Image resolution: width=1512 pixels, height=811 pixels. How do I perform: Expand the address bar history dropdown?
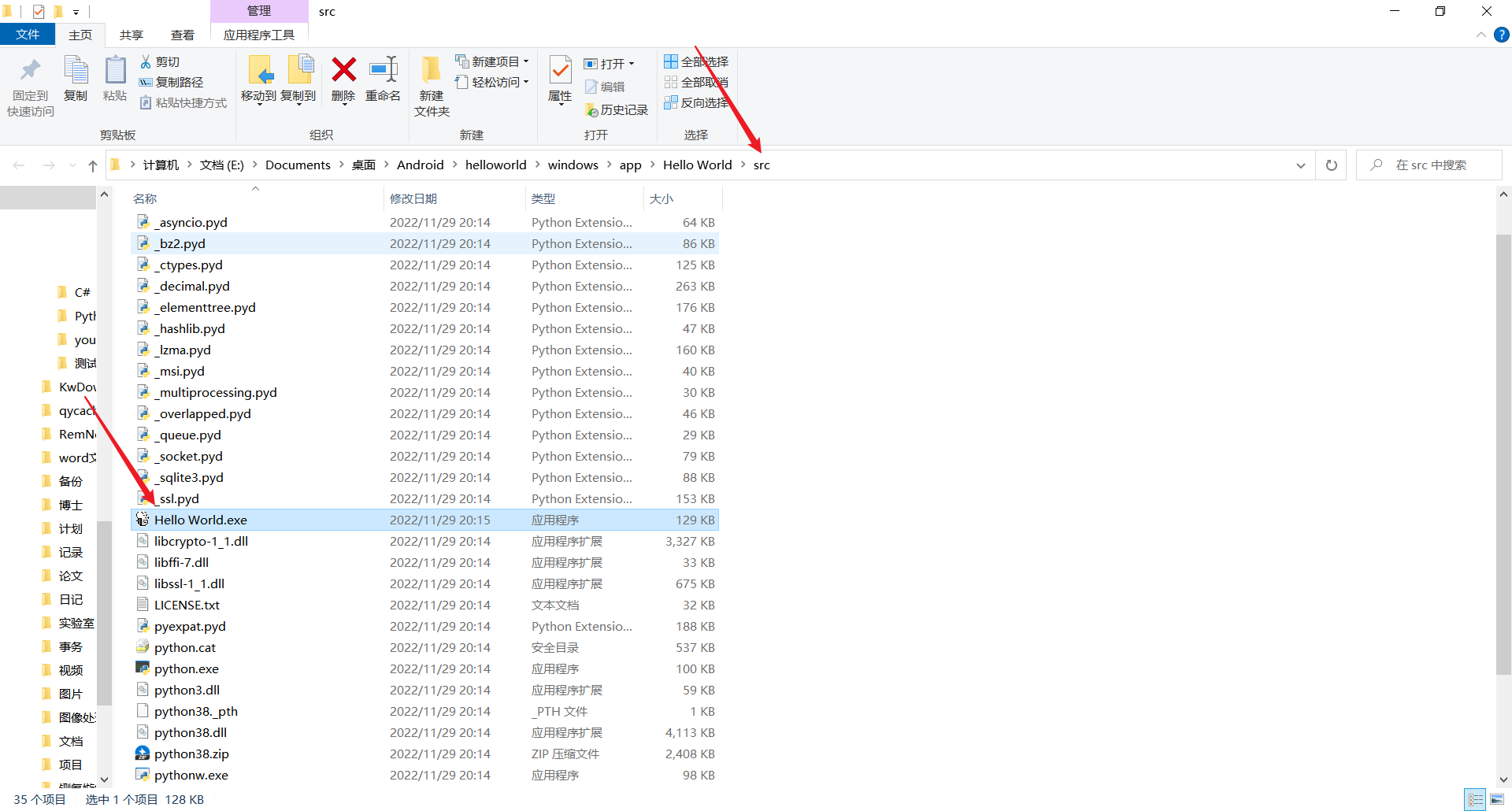coord(1301,165)
